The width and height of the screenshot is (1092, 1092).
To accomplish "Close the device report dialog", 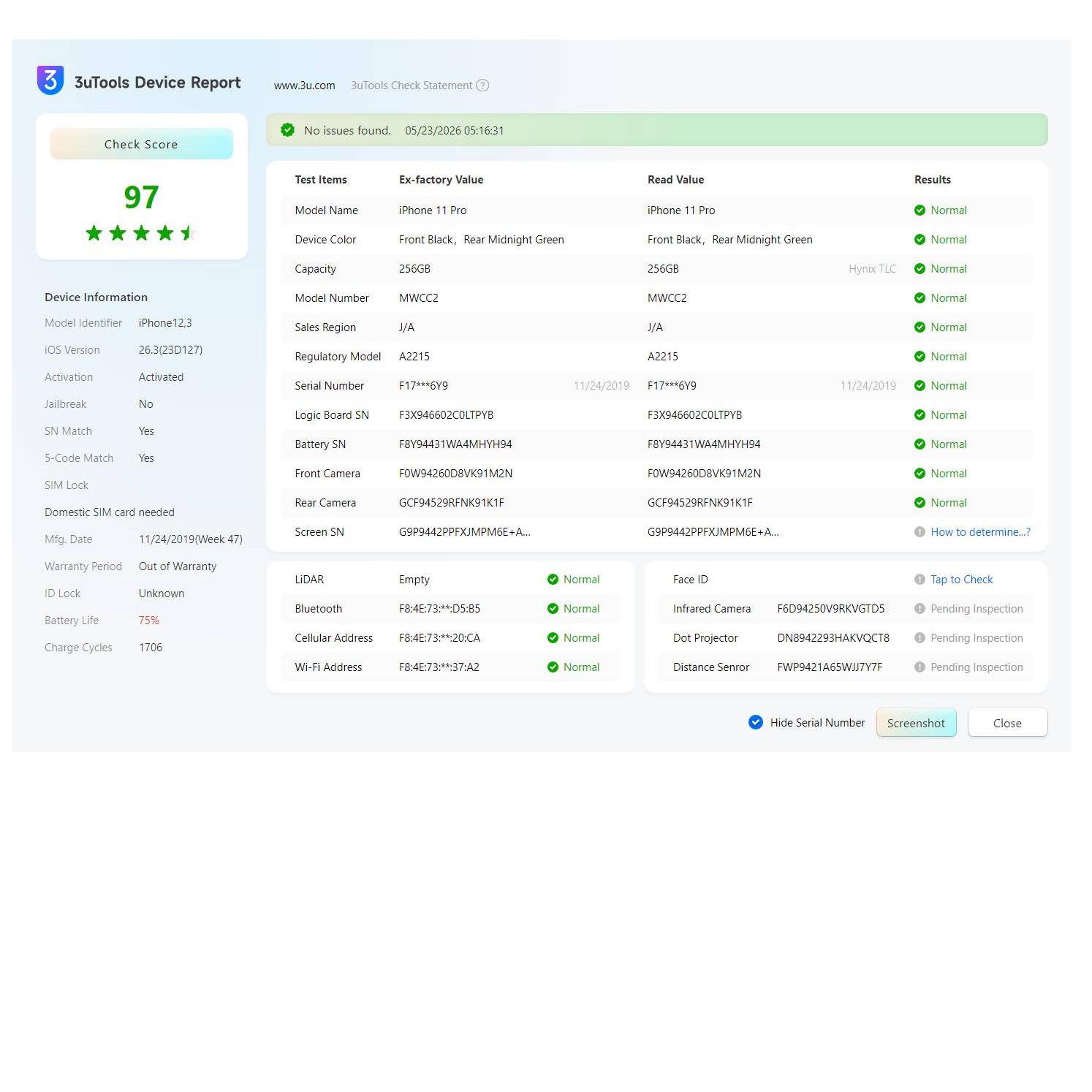I will [1007, 723].
